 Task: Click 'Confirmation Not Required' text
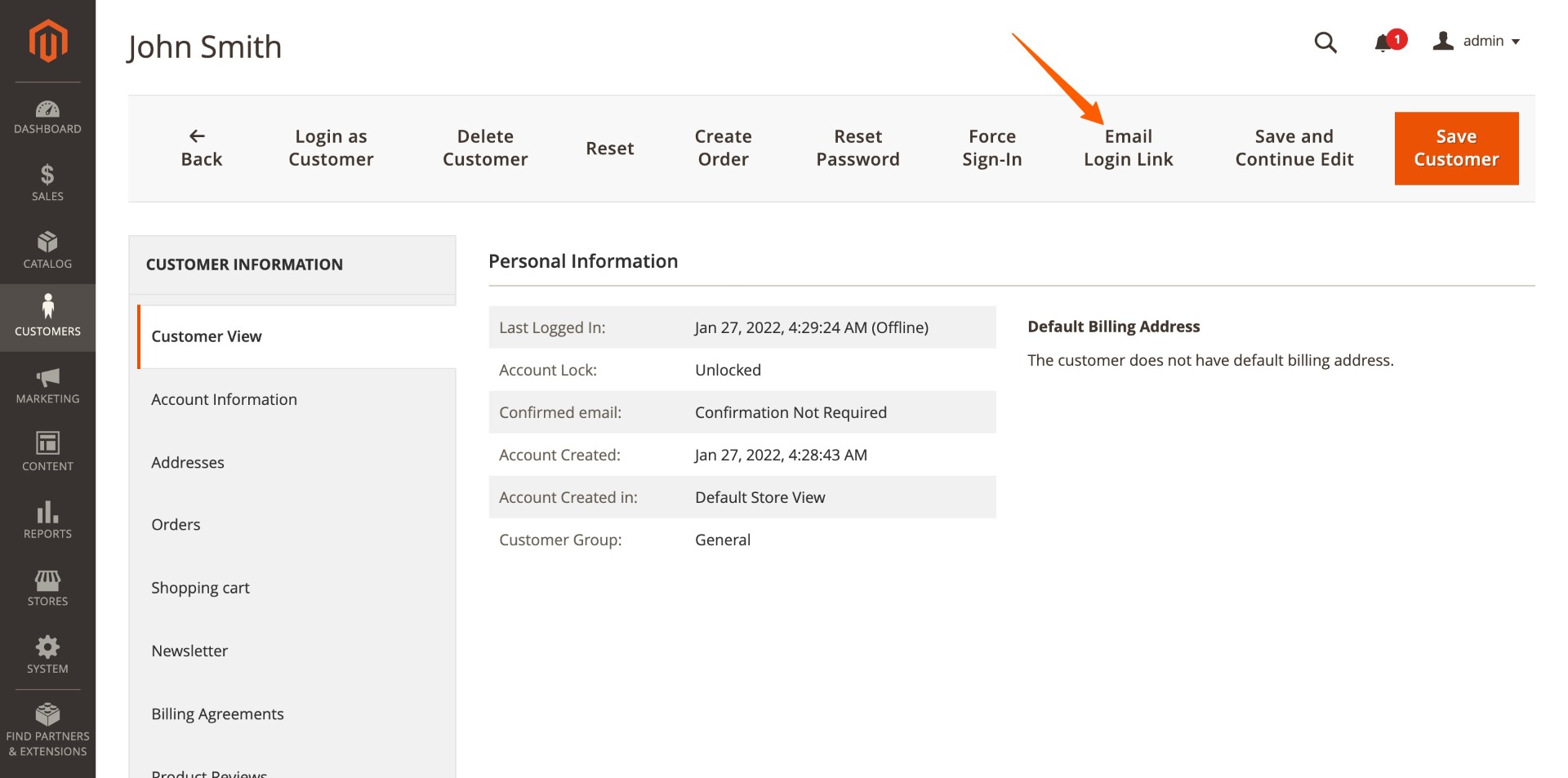(791, 412)
